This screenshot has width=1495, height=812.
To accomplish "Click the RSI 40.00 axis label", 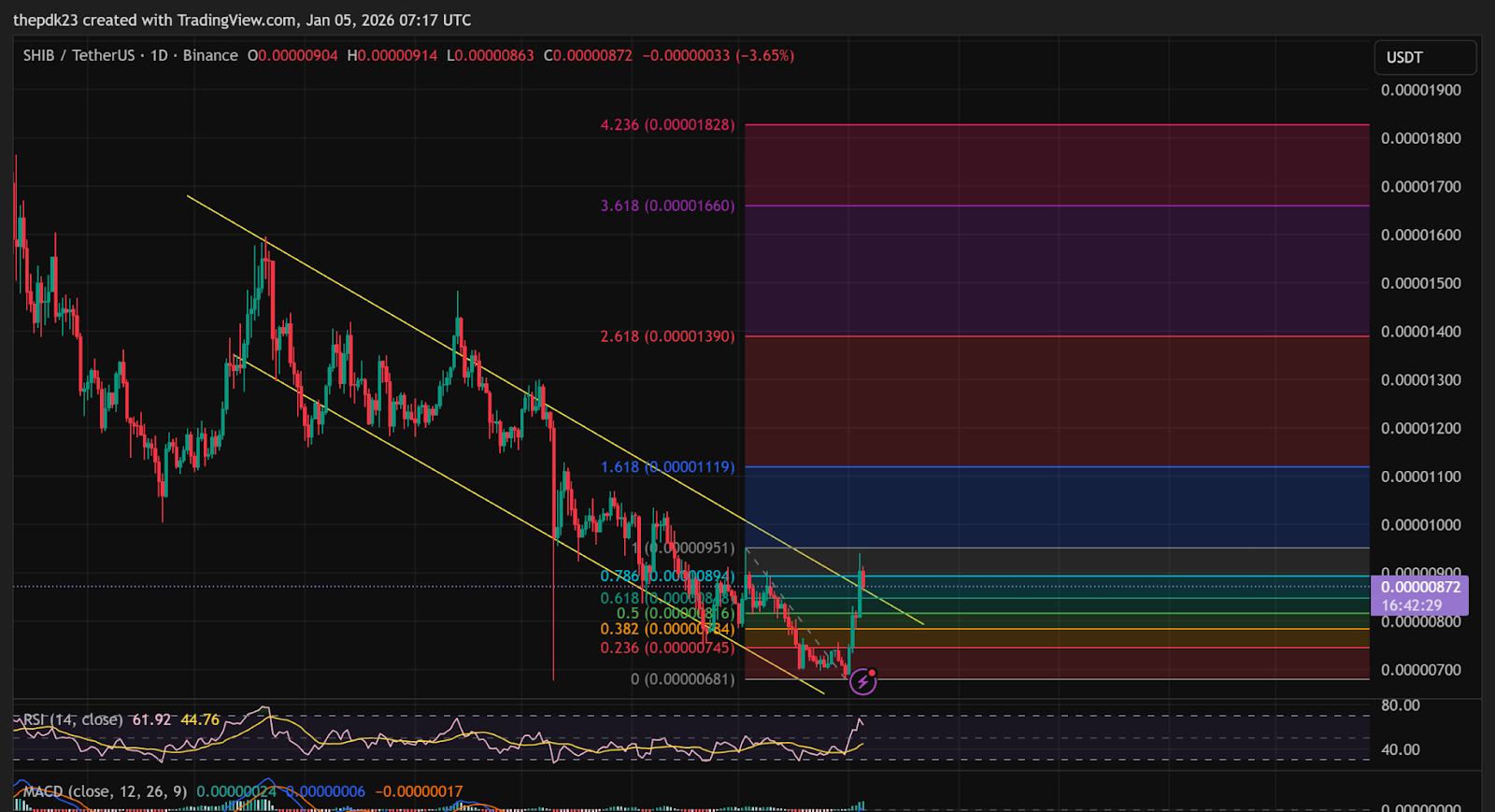I will pyautogui.click(x=1401, y=749).
